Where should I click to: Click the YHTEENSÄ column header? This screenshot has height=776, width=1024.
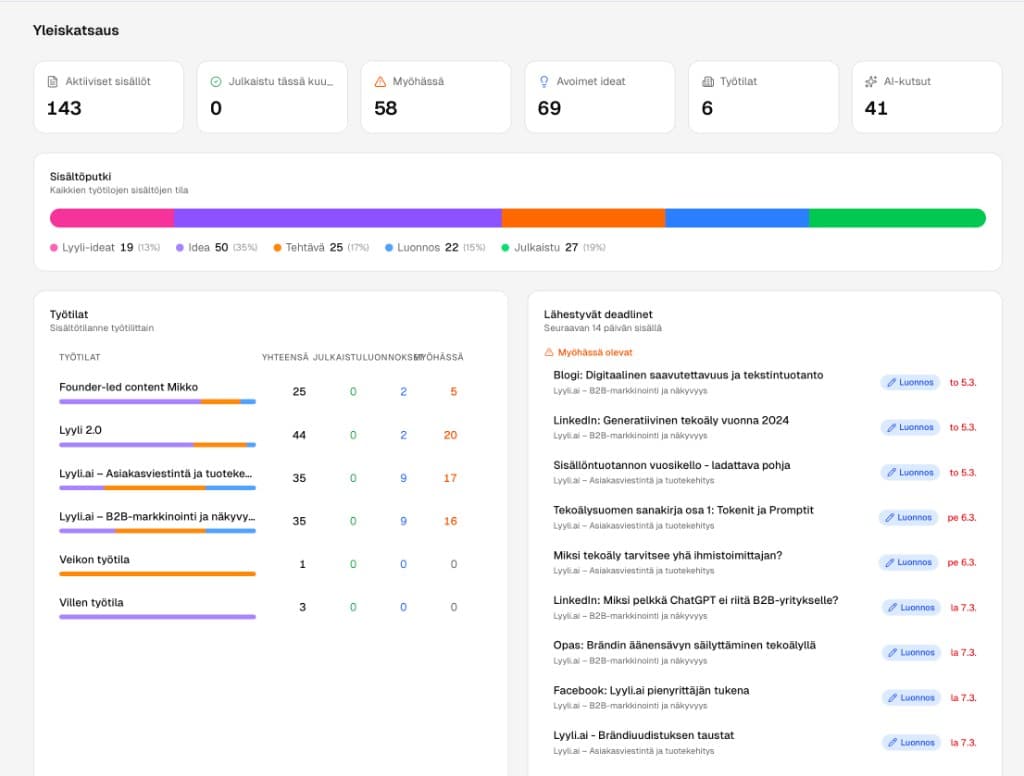pos(285,357)
